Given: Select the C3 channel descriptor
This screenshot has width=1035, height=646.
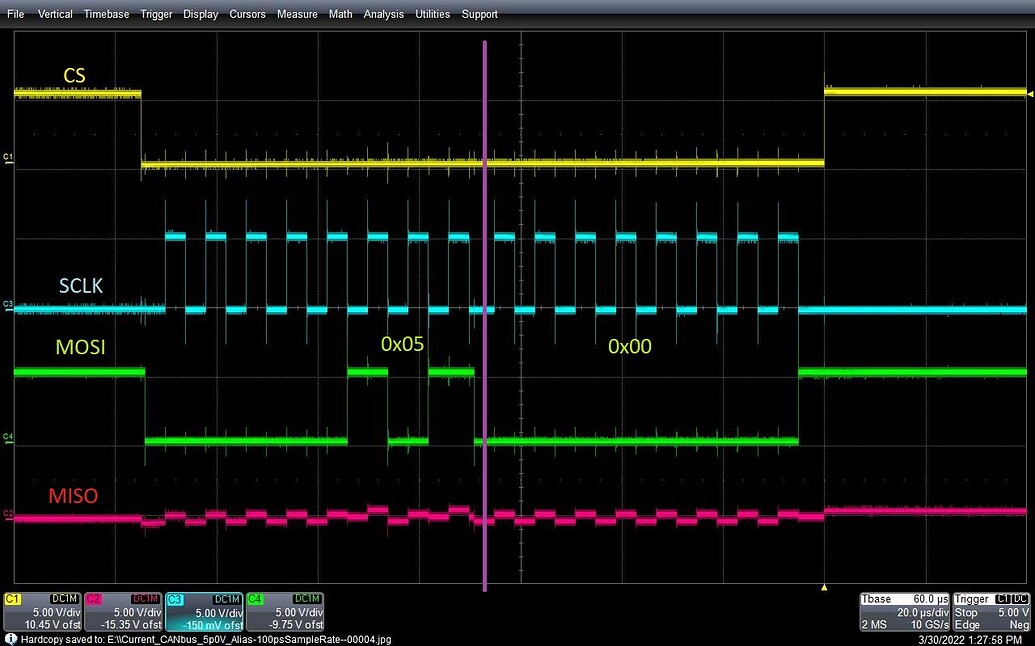Looking at the screenshot, I should [x=205, y=613].
